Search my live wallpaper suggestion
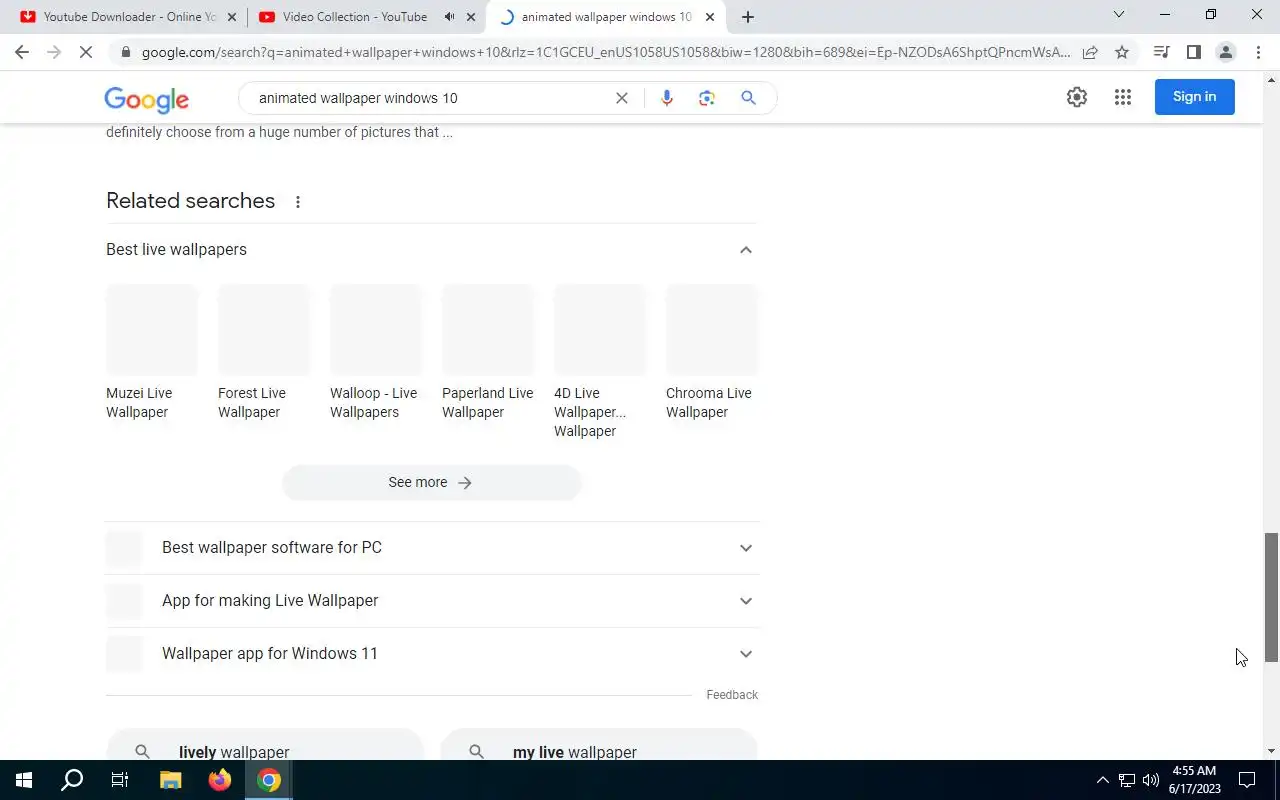1280x800 pixels. click(x=599, y=745)
